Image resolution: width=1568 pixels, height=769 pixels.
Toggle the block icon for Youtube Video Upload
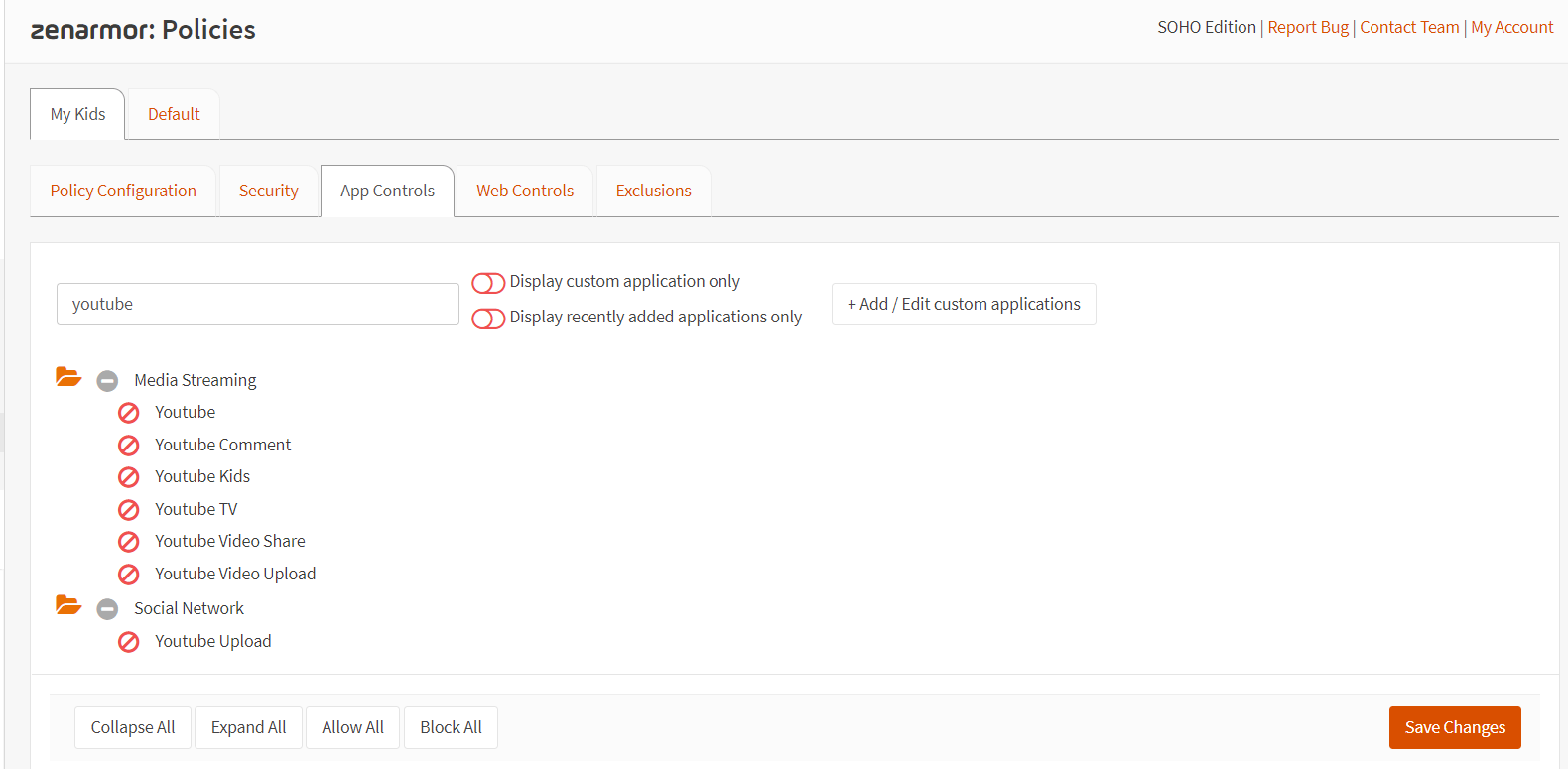click(x=129, y=575)
